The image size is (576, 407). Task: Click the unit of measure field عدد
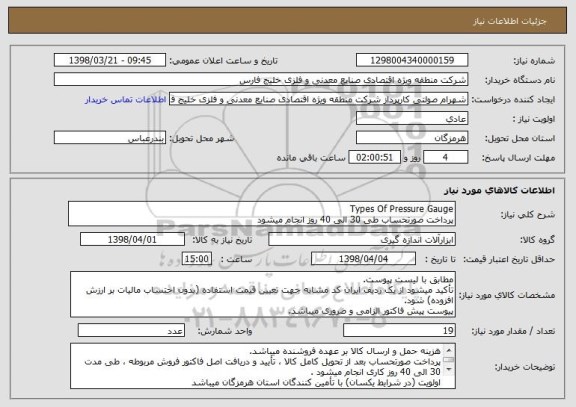131,330
